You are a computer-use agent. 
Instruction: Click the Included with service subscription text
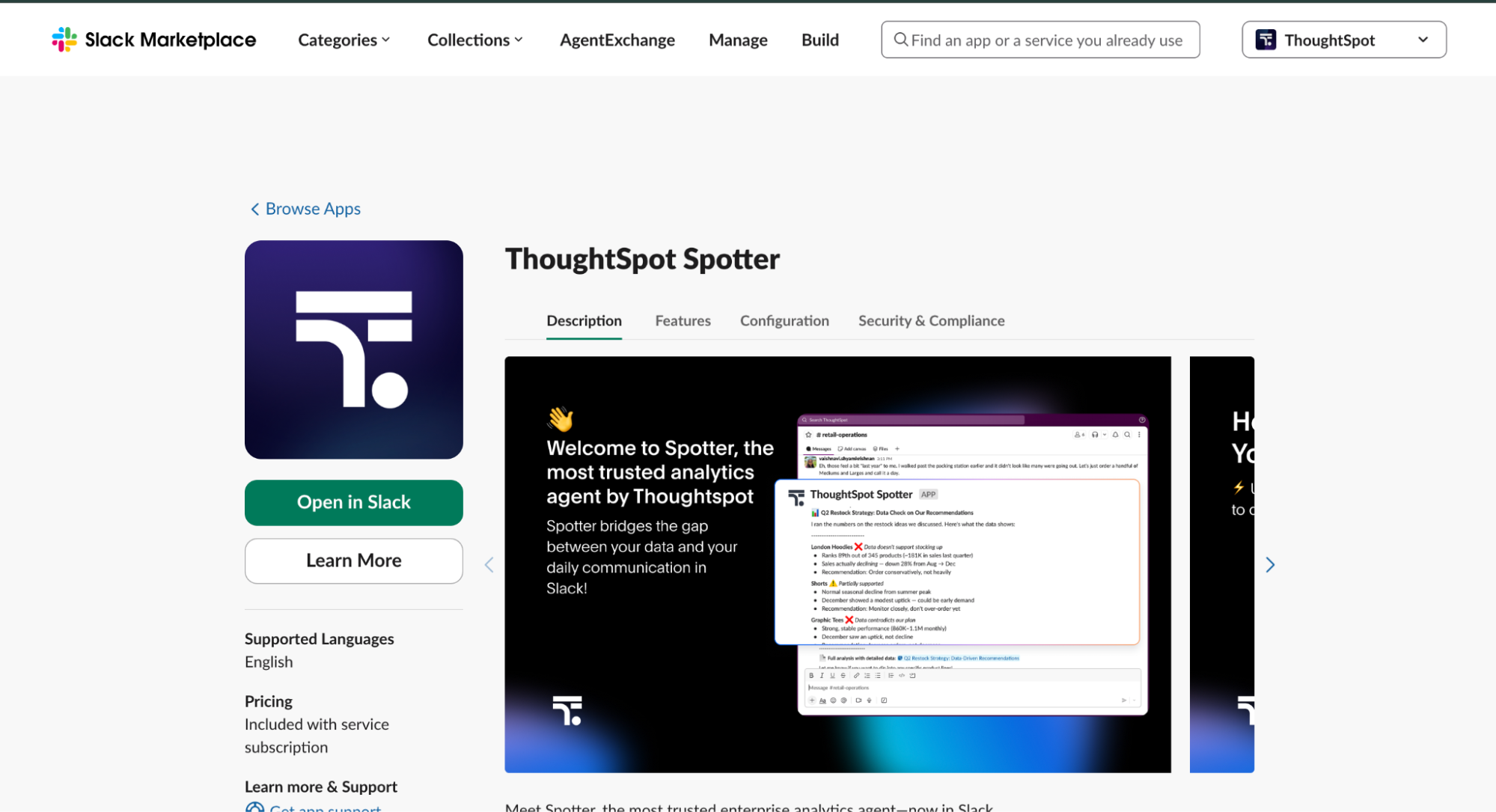point(317,736)
